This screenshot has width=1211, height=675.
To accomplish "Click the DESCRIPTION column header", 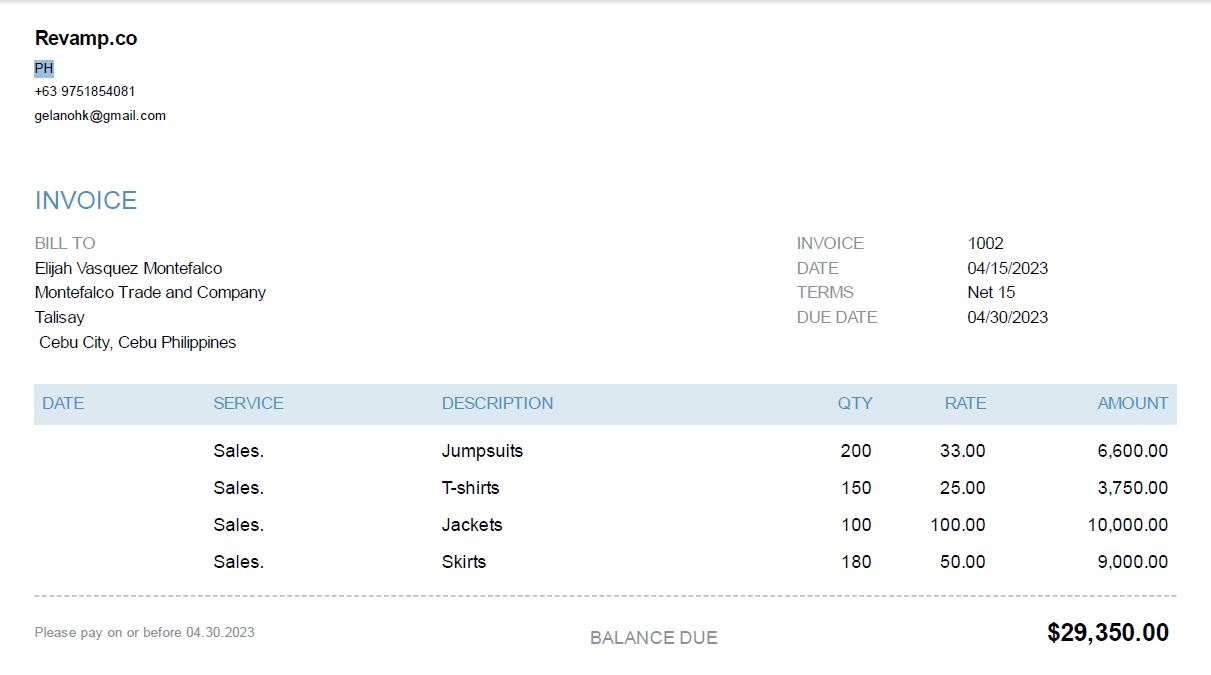I will (x=497, y=403).
